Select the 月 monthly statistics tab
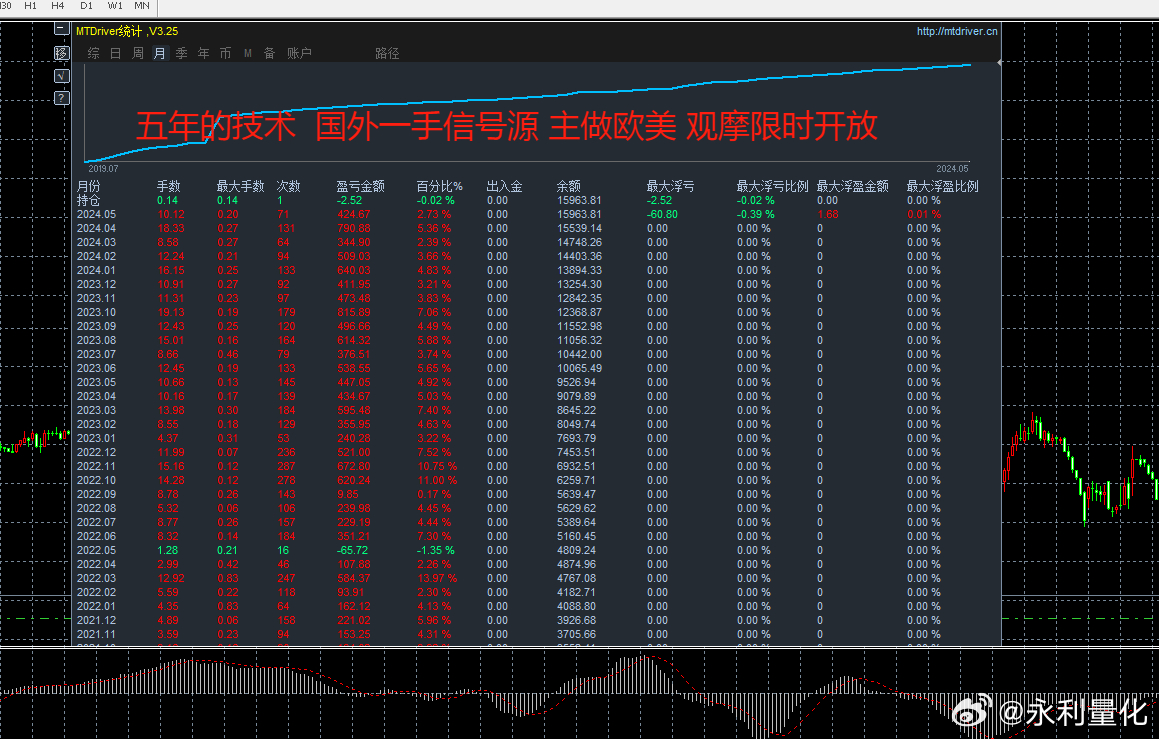Image resolution: width=1159 pixels, height=739 pixels. [x=160, y=53]
